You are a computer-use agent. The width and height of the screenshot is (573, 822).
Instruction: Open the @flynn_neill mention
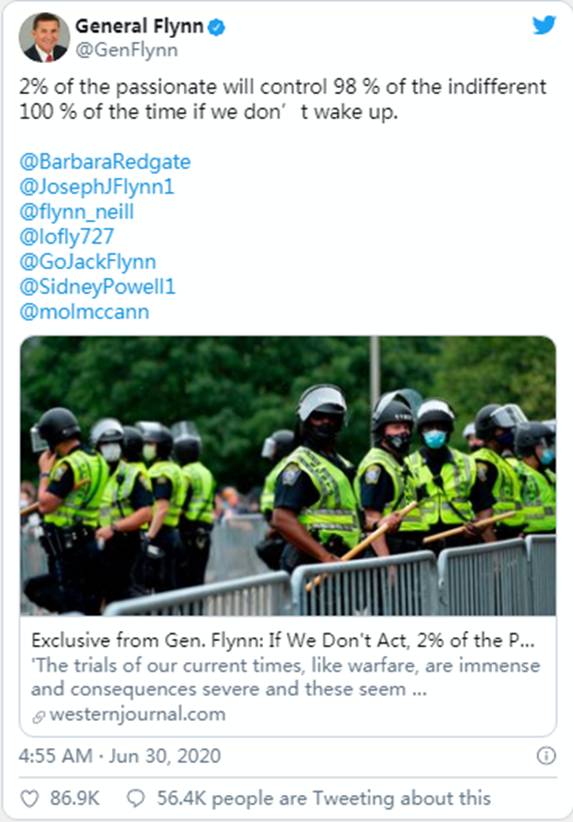tap(77, 212)
